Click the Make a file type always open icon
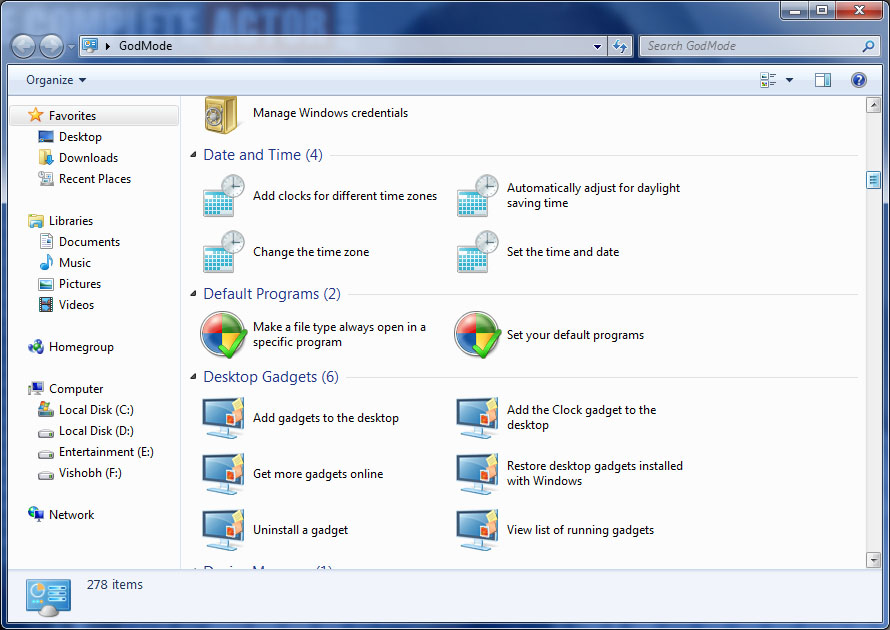This screenshot has width=890, height=630. tap(224, 334)
